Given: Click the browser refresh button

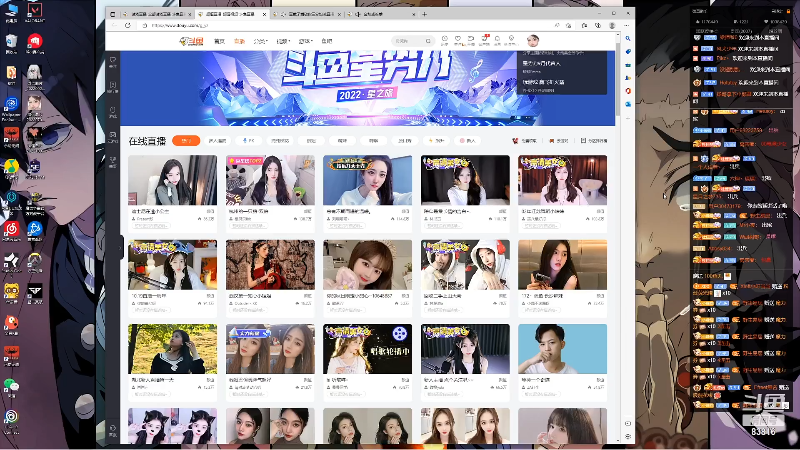Looking at the screenshot, I should (x=128, y=26).
